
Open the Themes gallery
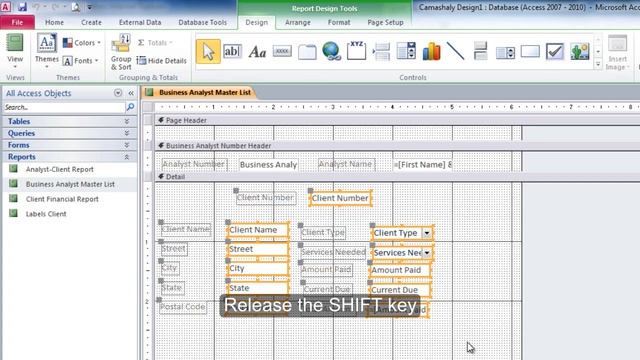(47, 51)
